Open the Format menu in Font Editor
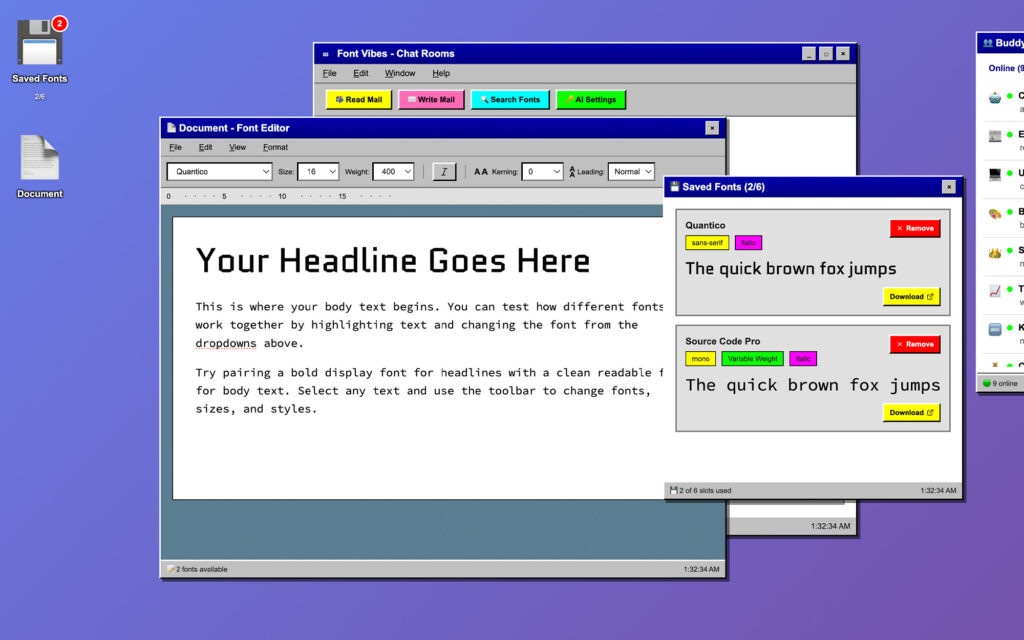 275,147
